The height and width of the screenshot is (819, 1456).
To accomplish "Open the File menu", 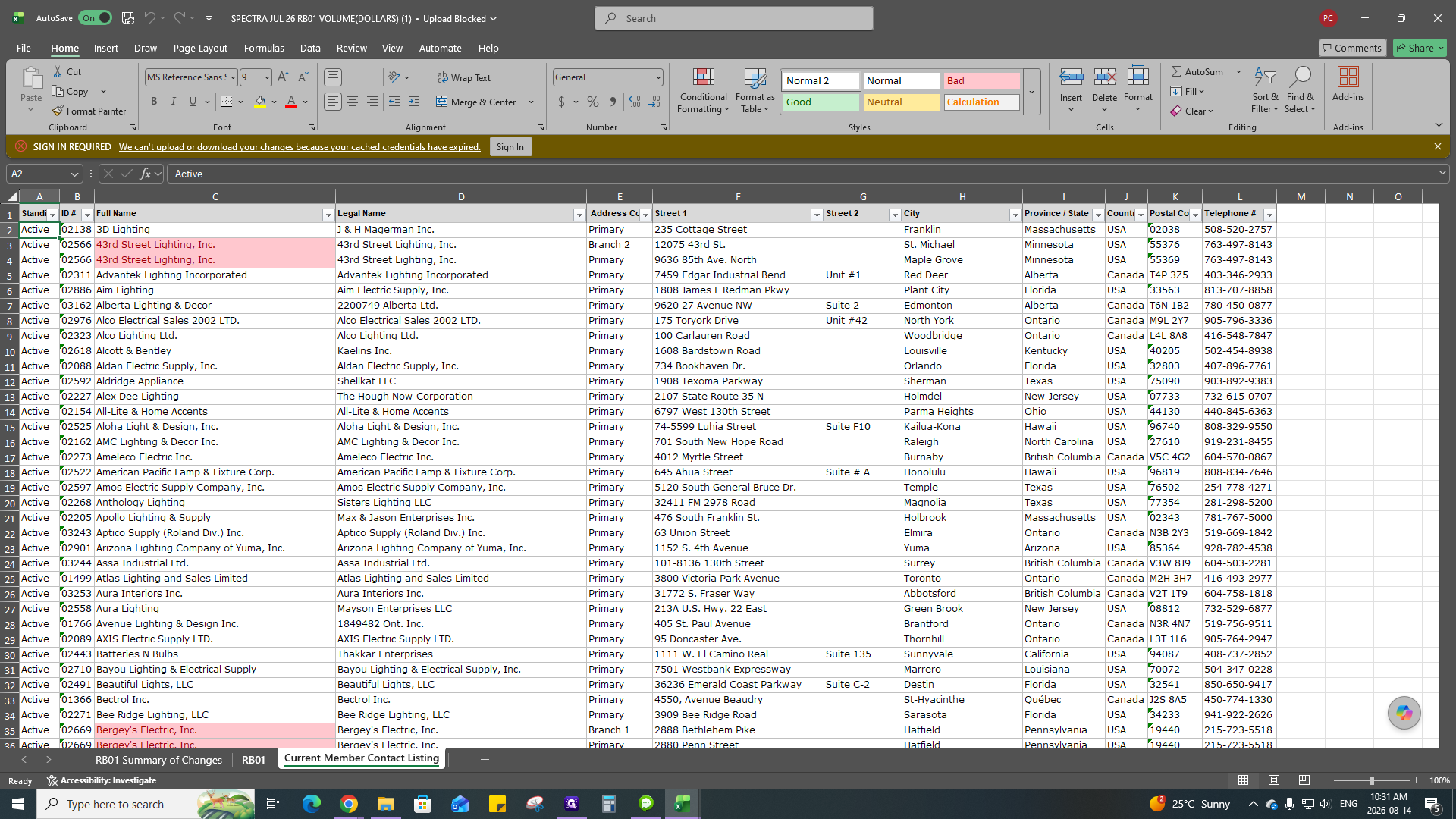I will [24, 48].
